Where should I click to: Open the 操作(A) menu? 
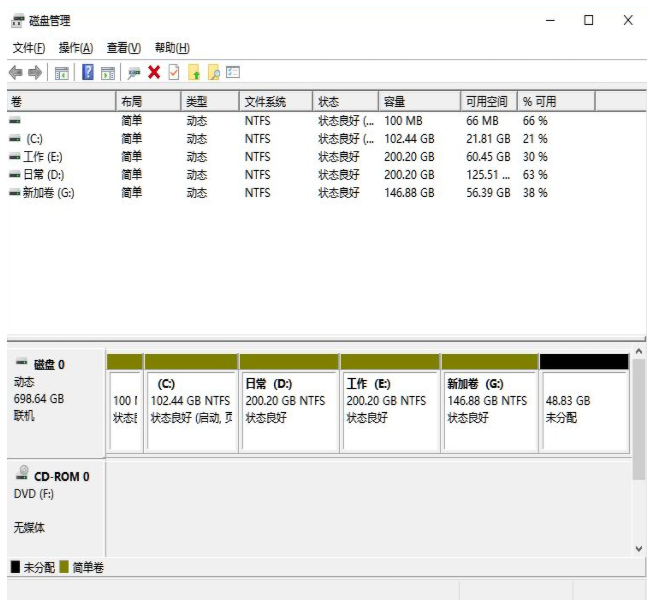75,48
